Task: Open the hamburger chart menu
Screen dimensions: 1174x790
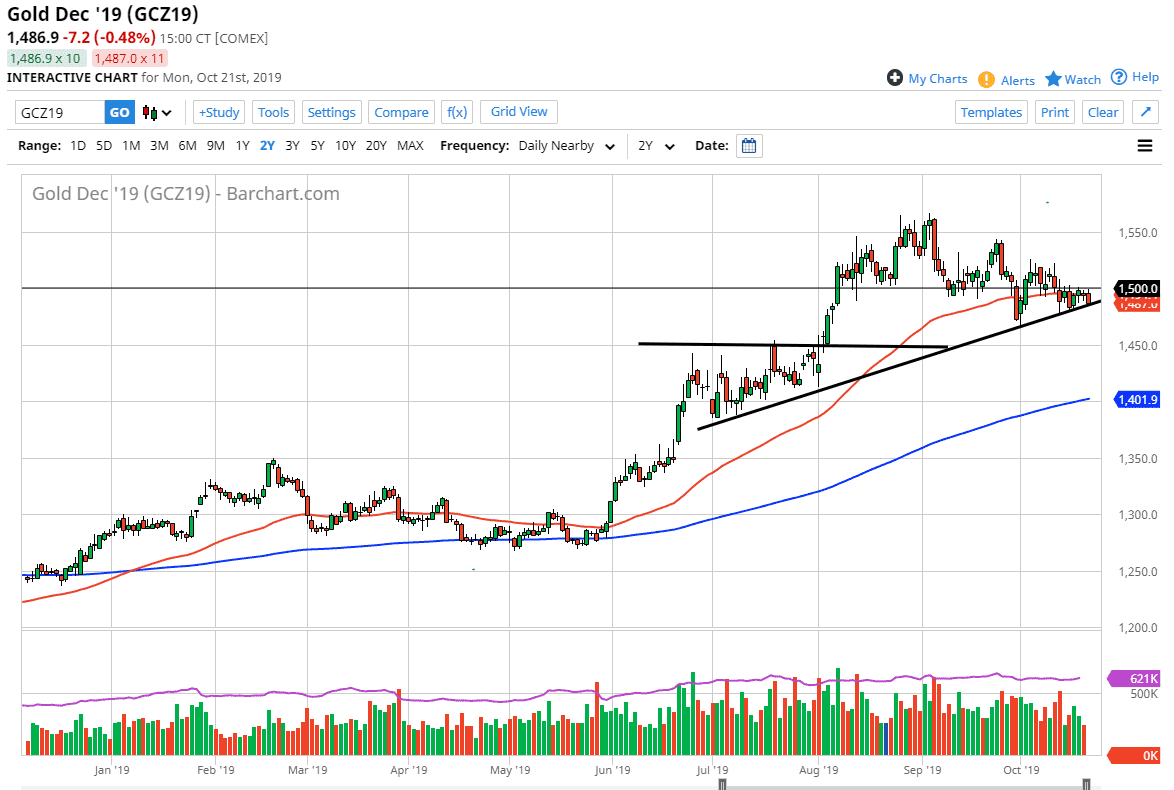Action: coord(1143,145)
